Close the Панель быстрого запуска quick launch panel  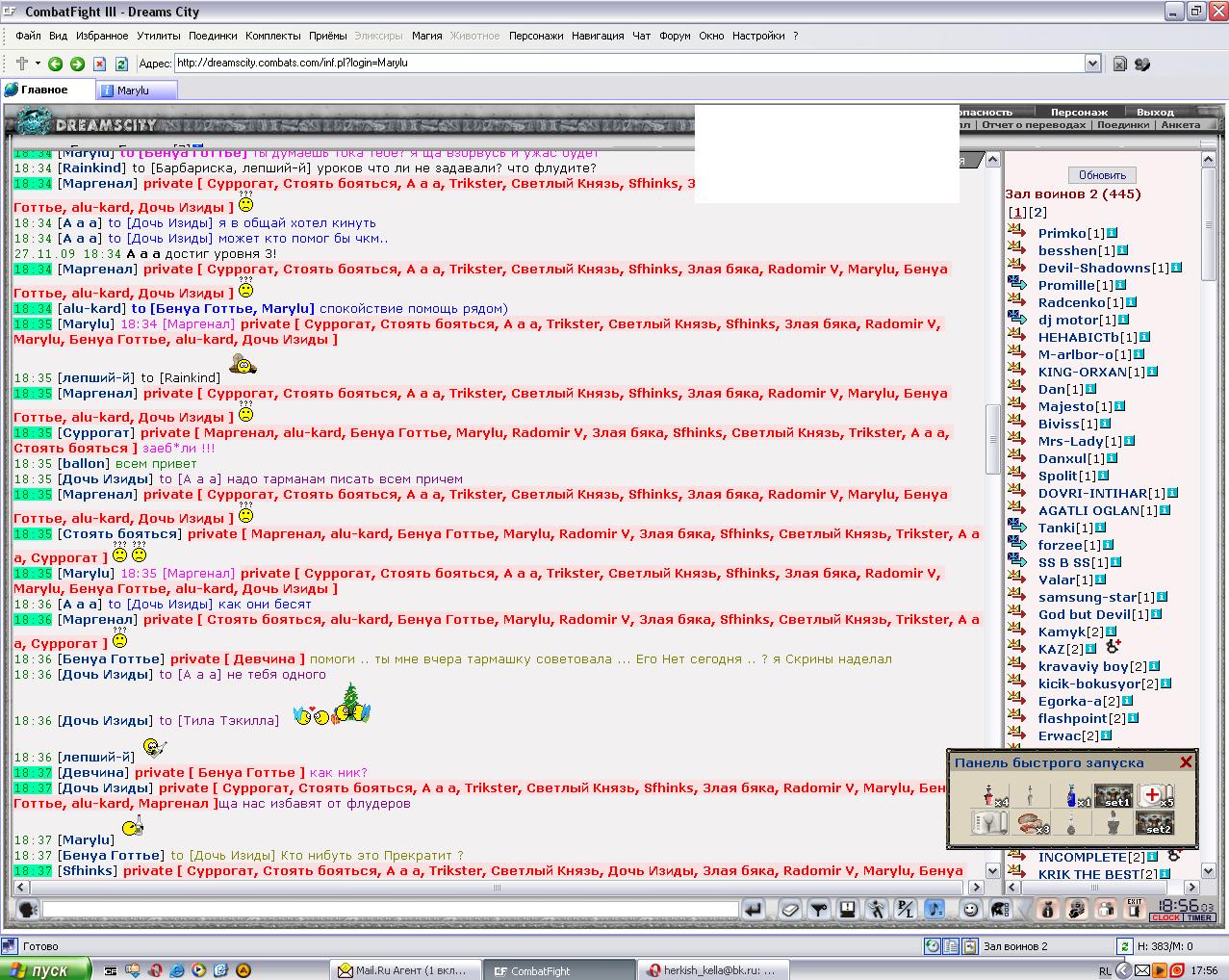[1186, 762]
